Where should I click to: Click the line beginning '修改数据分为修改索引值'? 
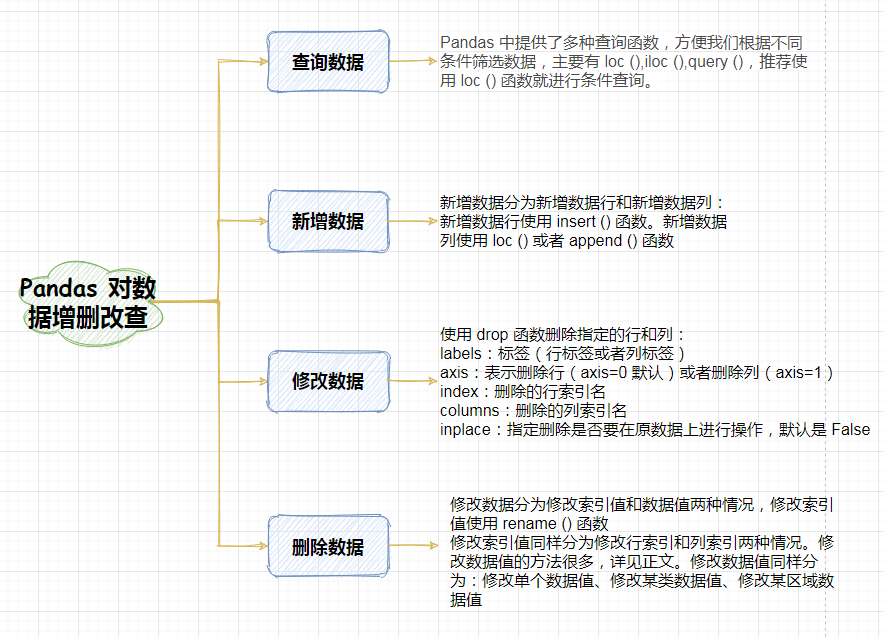[642, 505]
